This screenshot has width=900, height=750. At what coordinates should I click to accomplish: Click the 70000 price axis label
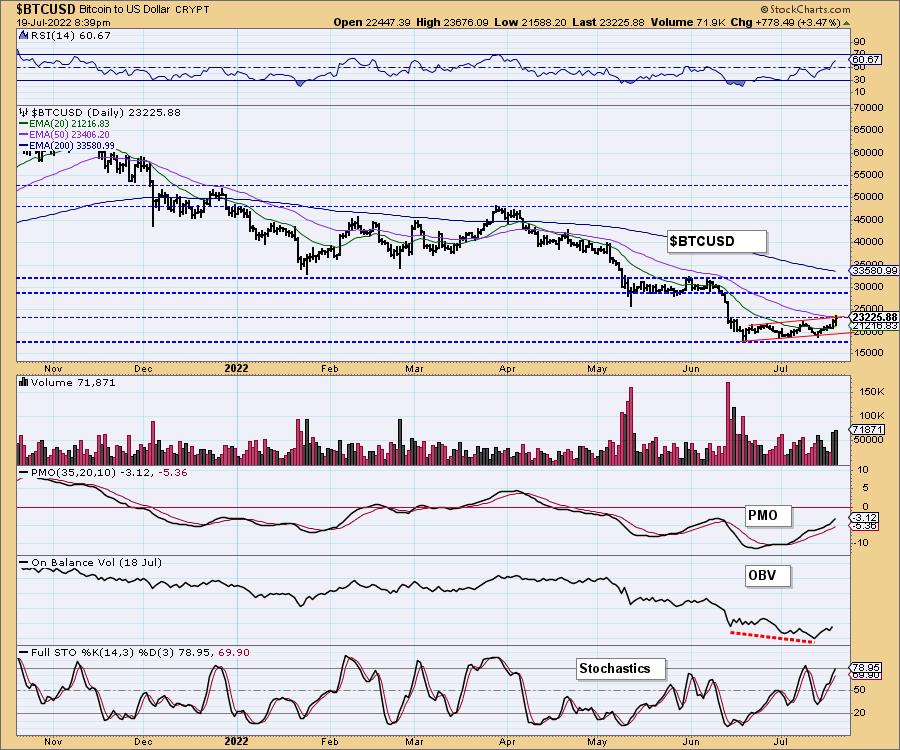867,108
